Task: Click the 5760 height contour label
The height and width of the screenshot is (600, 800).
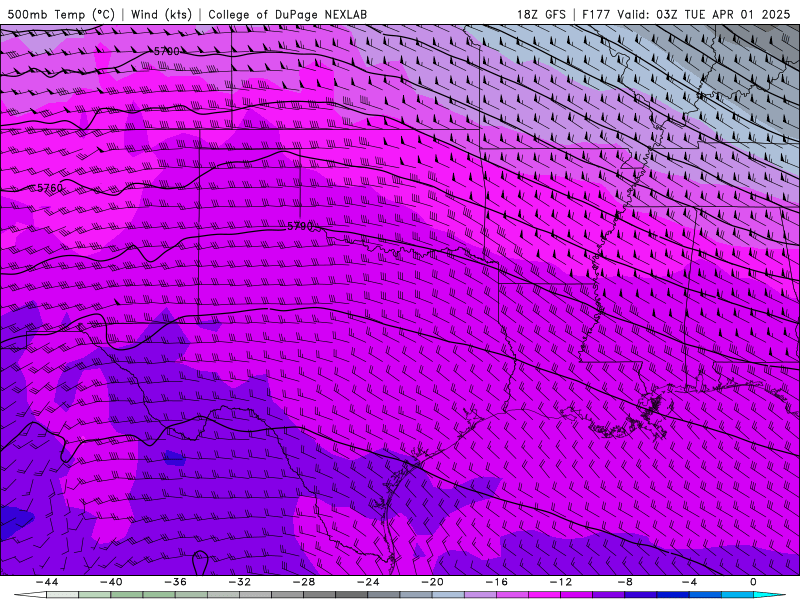Action: (50, 188)
